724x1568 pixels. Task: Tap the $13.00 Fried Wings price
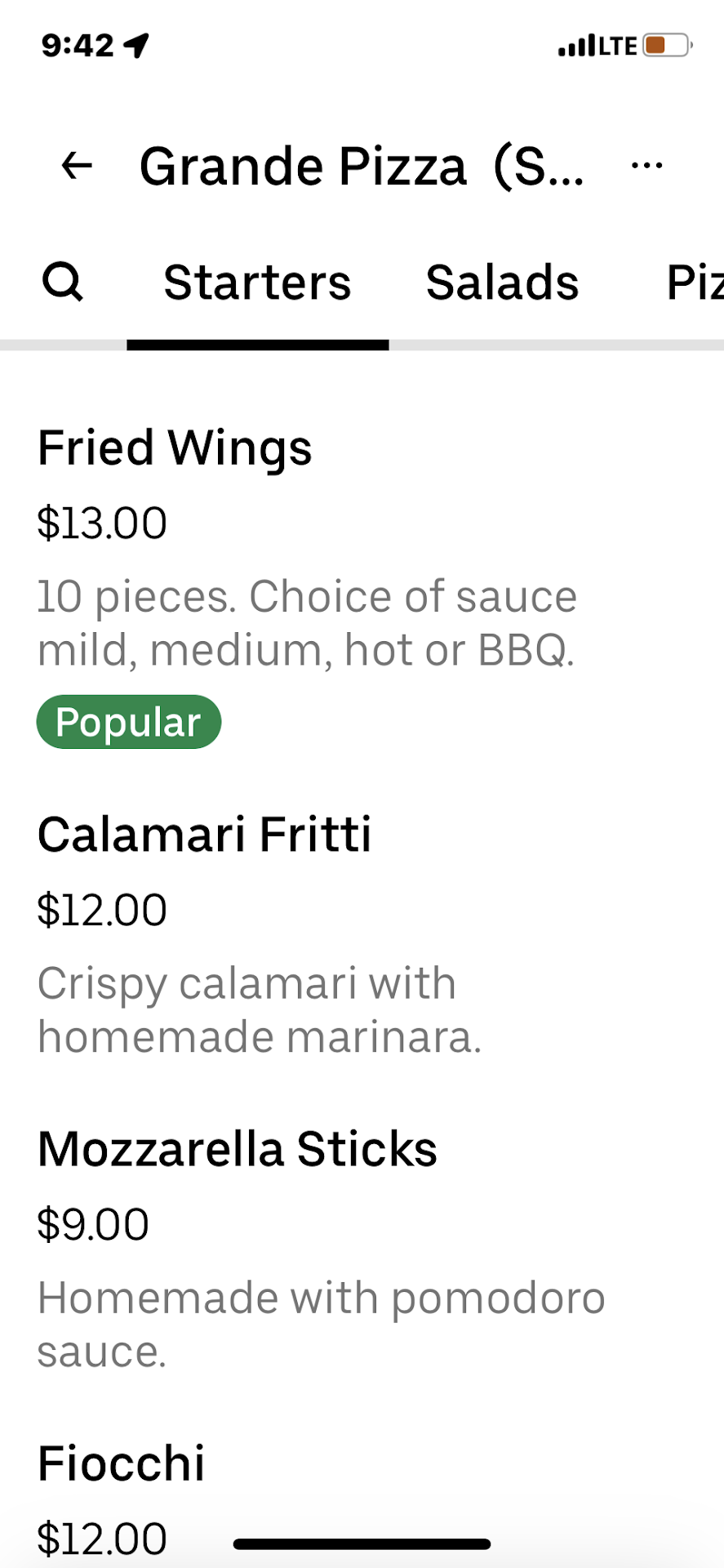click(102, 523)
